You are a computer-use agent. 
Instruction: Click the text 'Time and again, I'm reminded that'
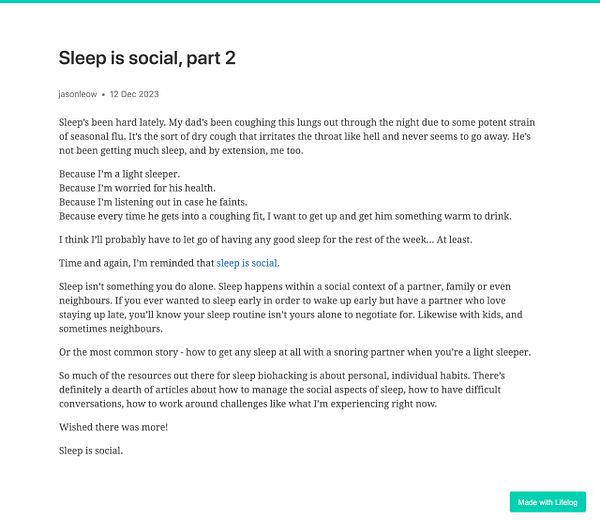click(x=137, y=263)
